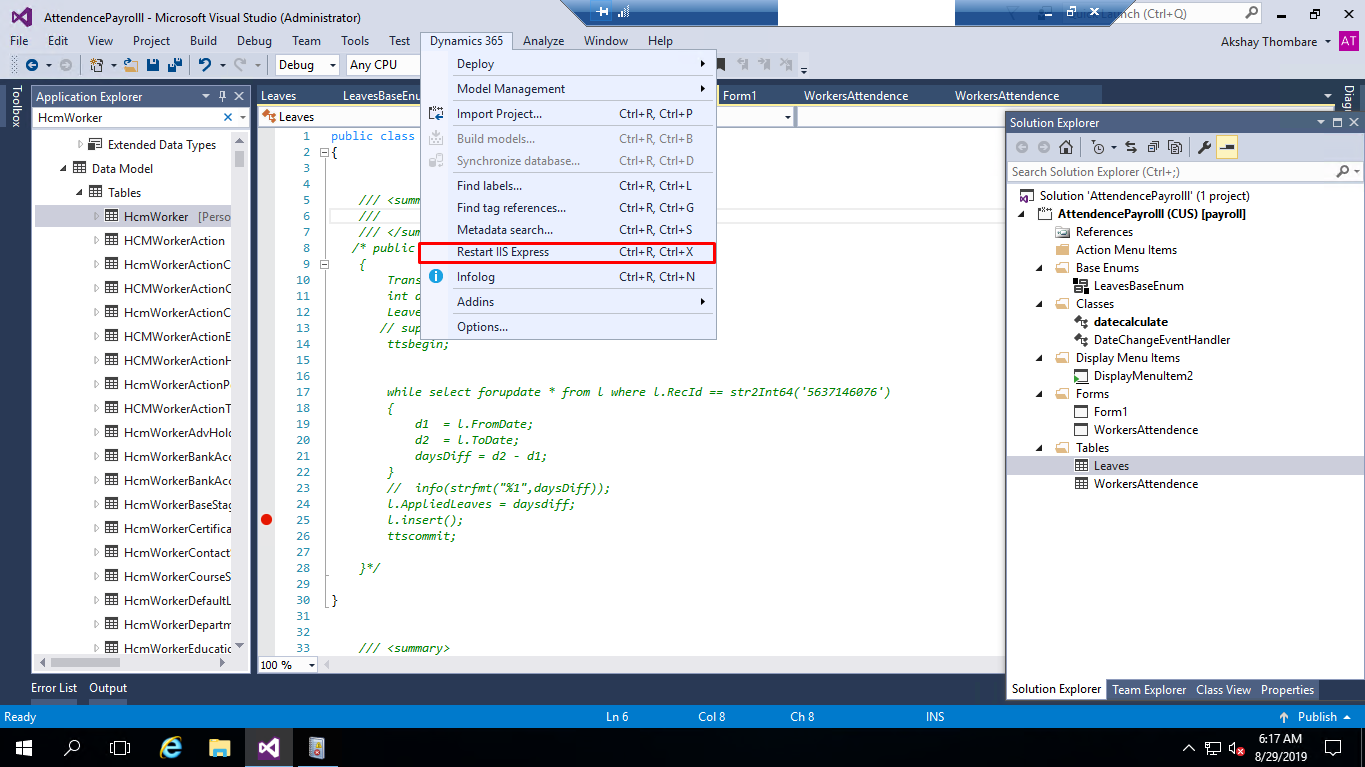Pin the Application Explorer panel
The height and width of the screenshot is (767, 1365).
pos(221,97)
